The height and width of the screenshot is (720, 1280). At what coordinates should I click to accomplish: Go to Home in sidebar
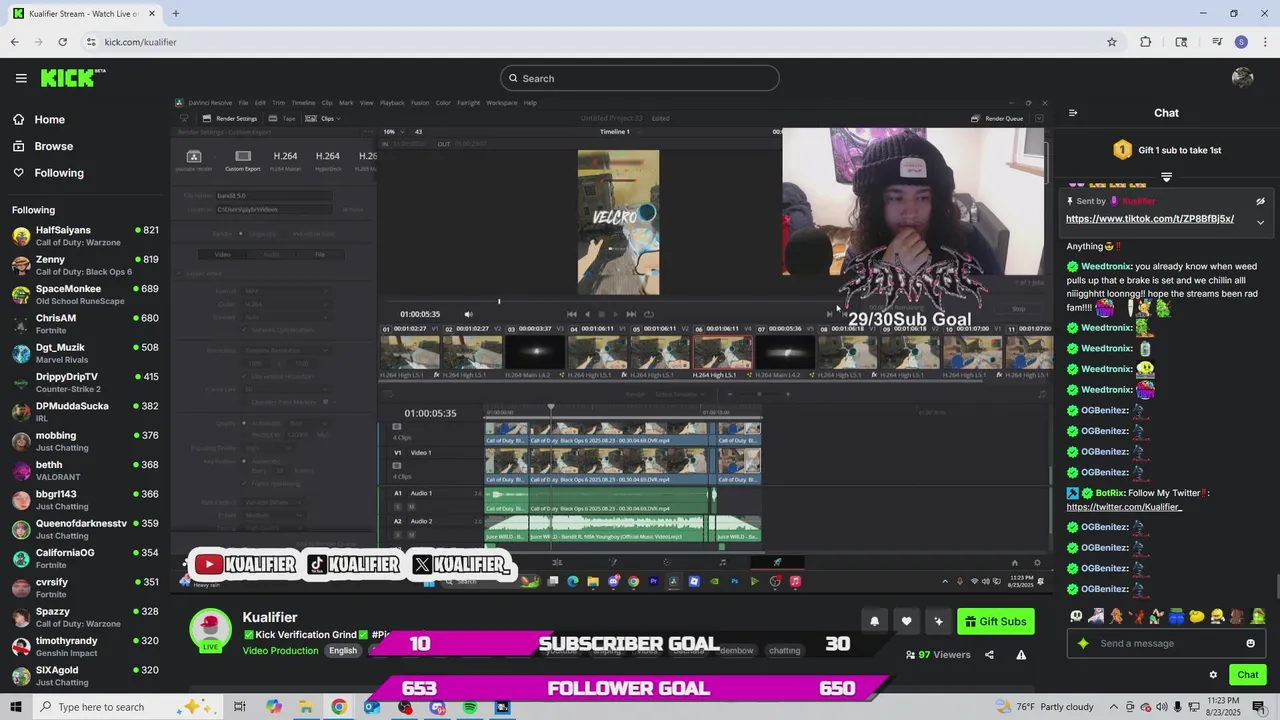[x=49, y=119]
